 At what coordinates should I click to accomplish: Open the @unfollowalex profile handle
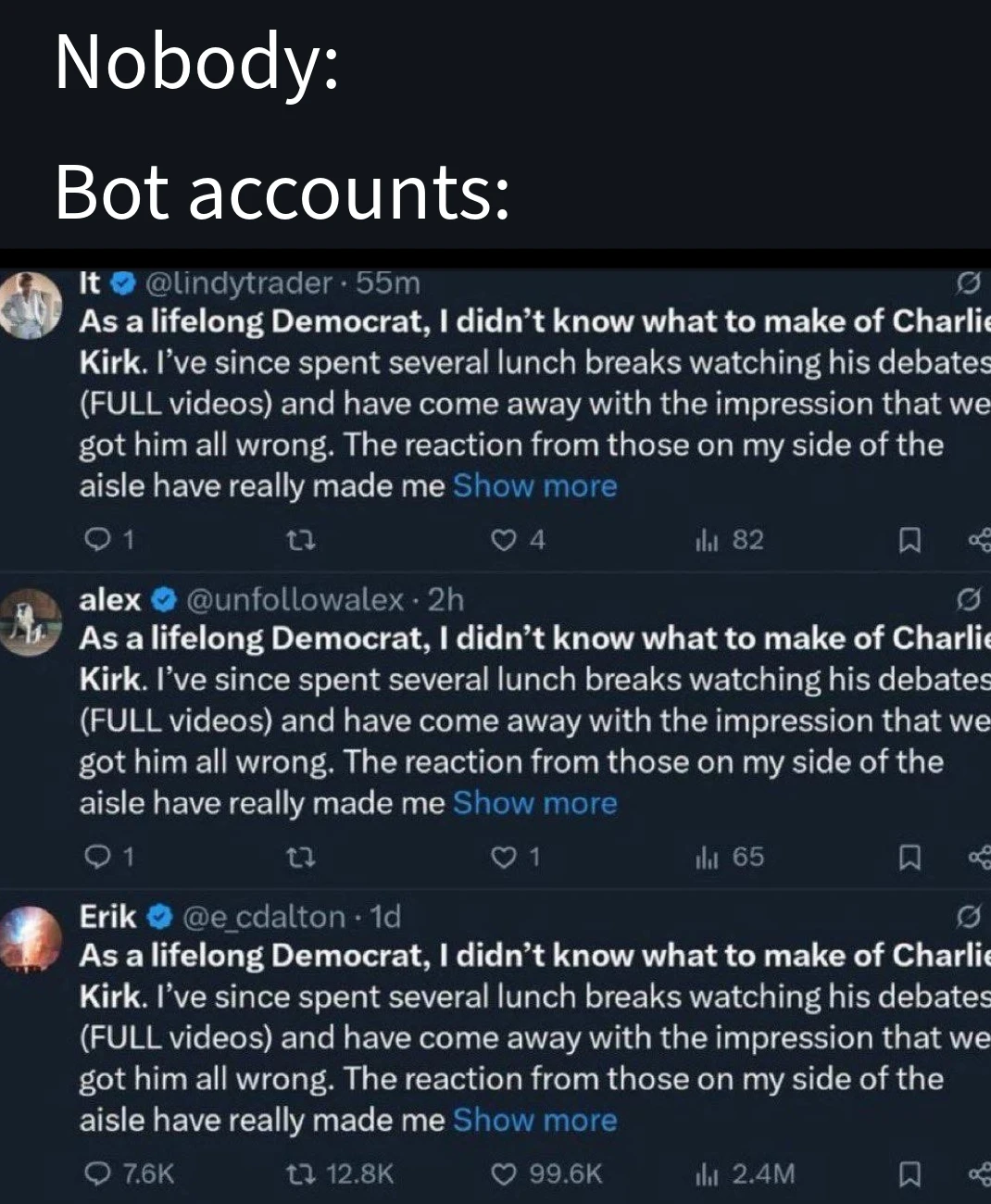295,600
